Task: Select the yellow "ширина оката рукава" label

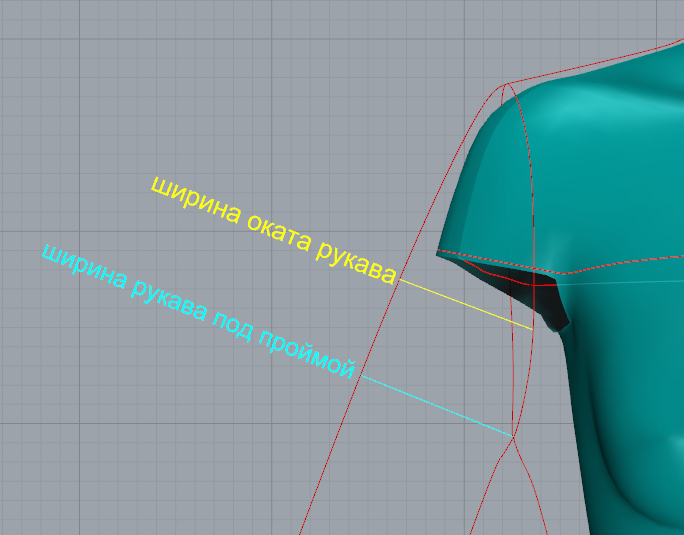Action: [x=272, y=230]
